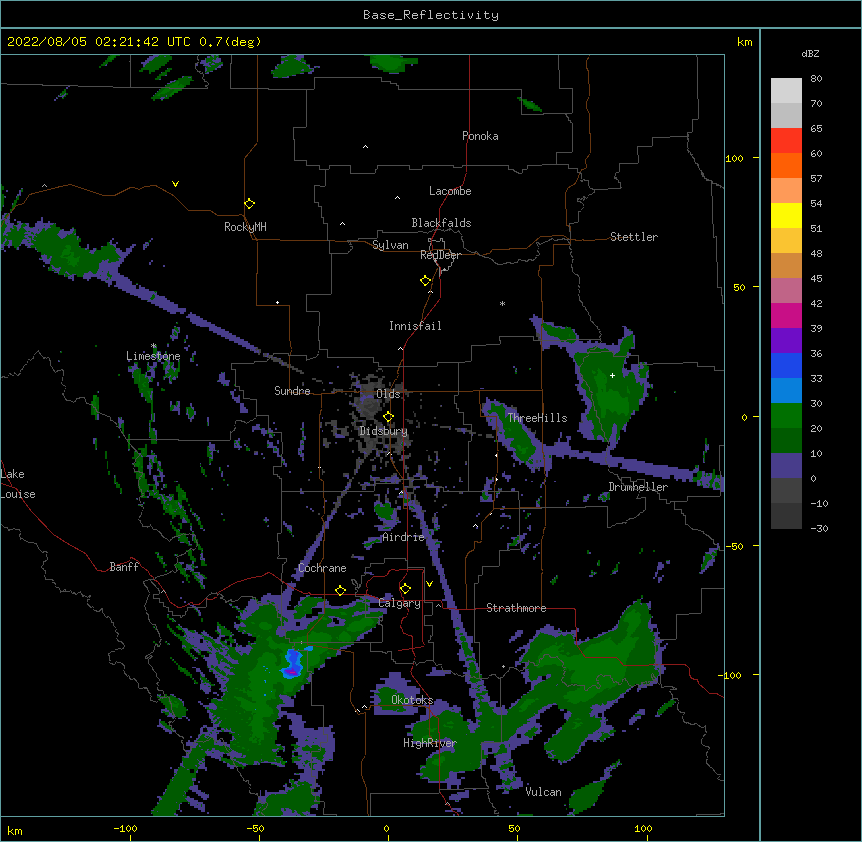Click the RedDeer city label
Image resolution: width=862 pixels, height=842 pixels.
440,255
